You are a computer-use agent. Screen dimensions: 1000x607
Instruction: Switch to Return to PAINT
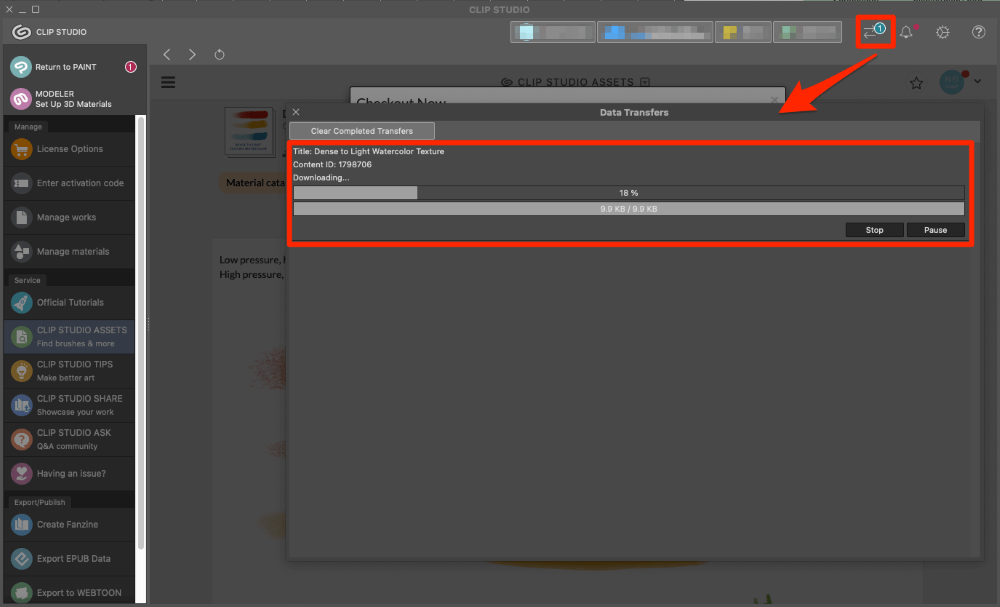(x=69, y=67)
